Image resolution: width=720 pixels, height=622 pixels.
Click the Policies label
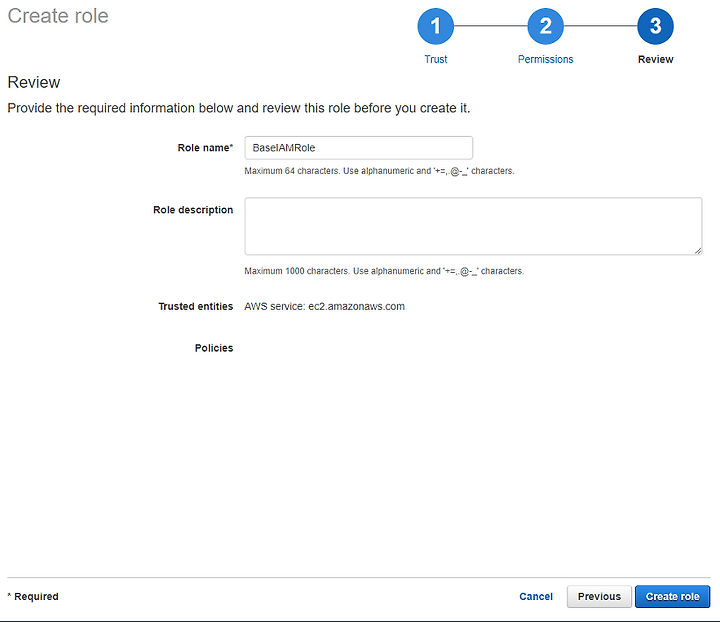214,348
